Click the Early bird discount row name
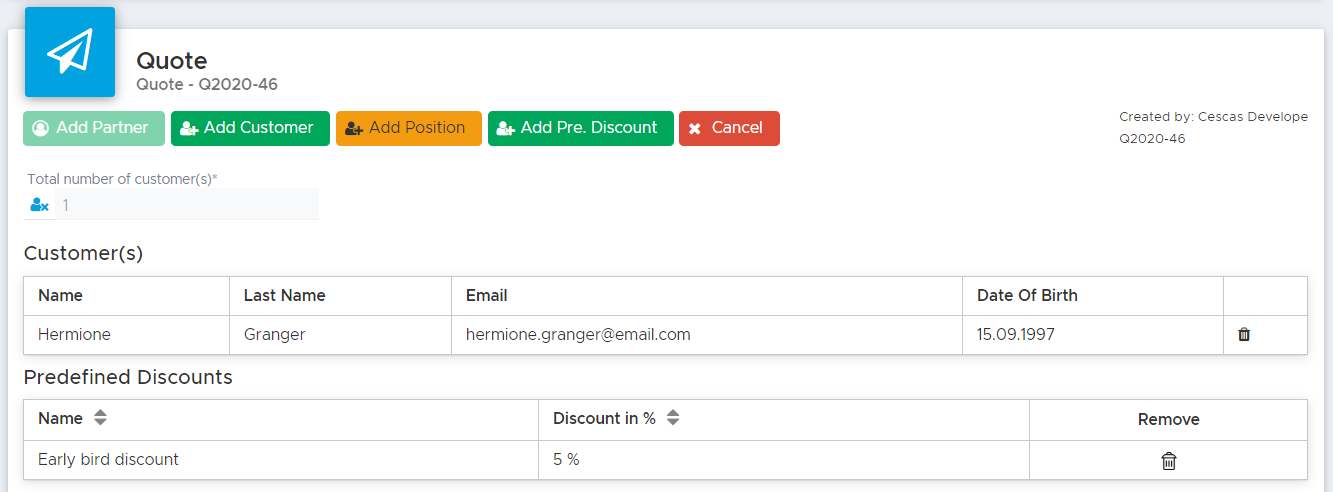 [x=108, y=460]
